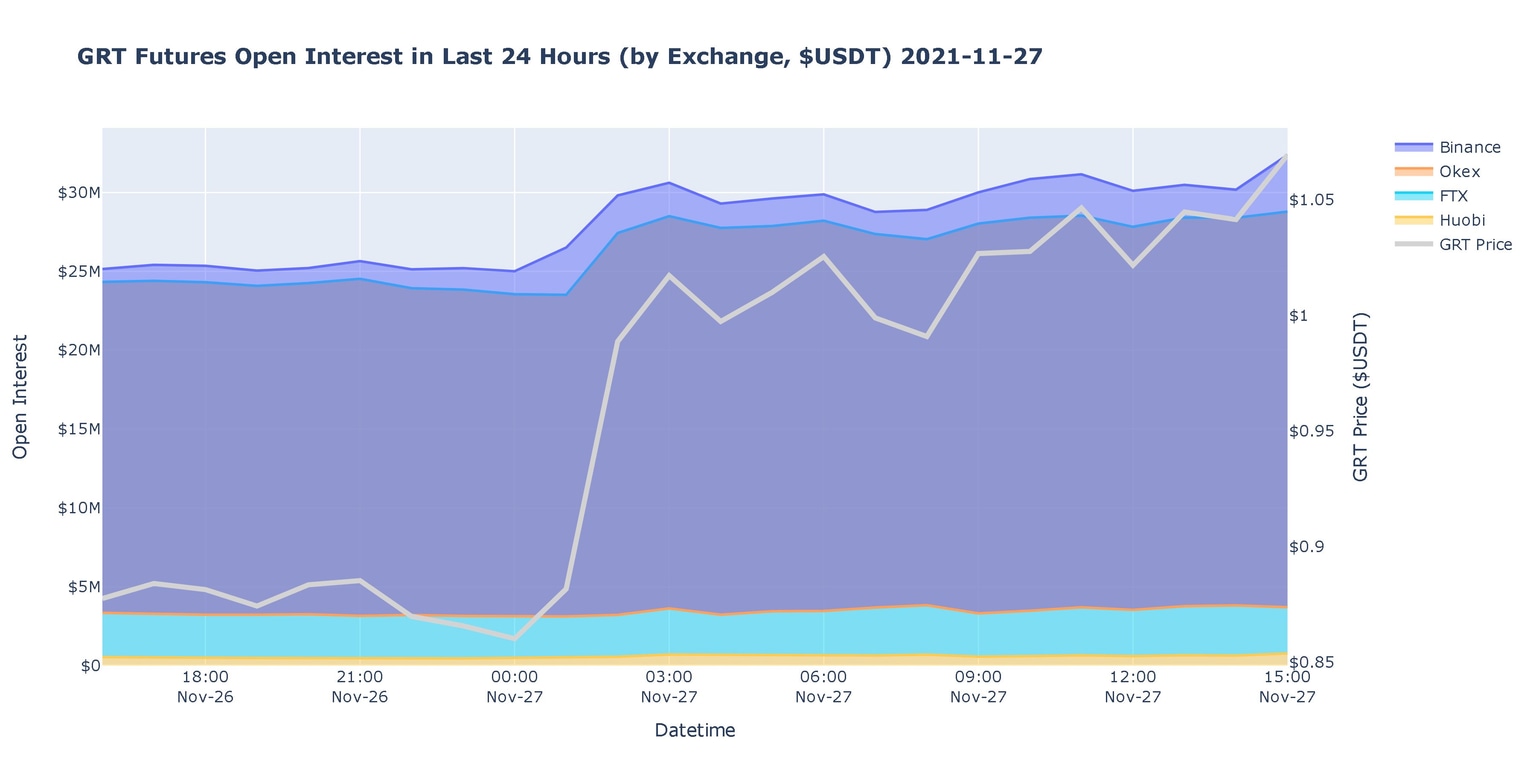This screenshot has height=768, width=1536.
Task: Click the $0.9 right-axis tick label
Action: [x=1308, y=547]
